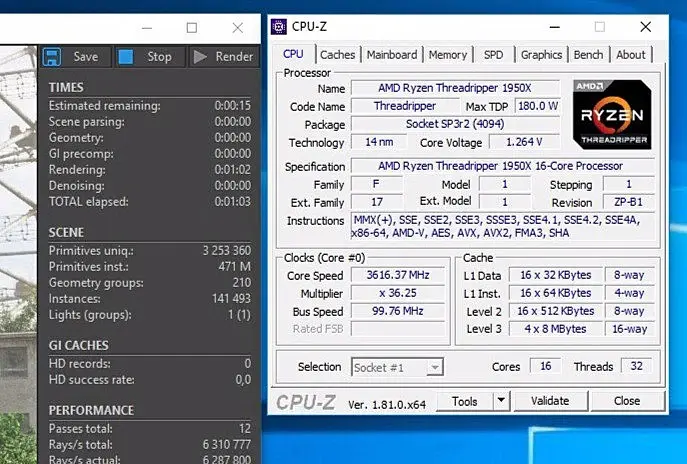Click the AMD Ryzen Threadripper logo

(612, 115)
